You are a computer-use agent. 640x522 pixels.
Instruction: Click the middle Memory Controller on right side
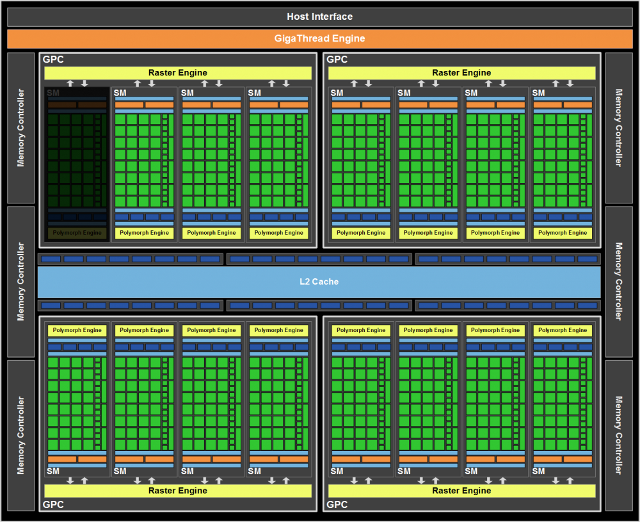point(619,282)
